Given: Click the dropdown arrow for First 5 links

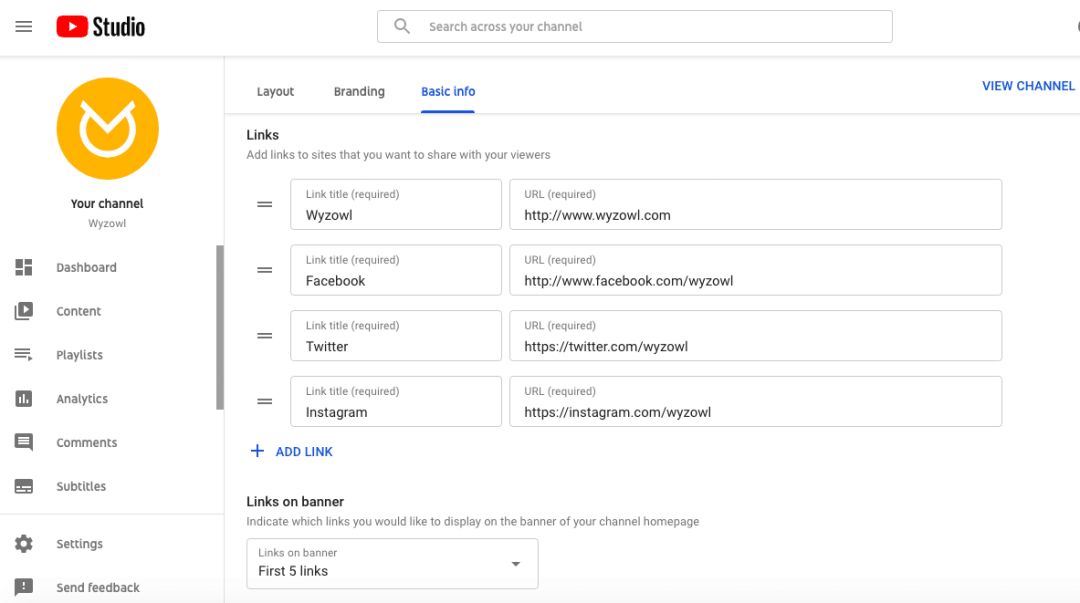Looking at the screenshot, I should click(x=515, y=564).
